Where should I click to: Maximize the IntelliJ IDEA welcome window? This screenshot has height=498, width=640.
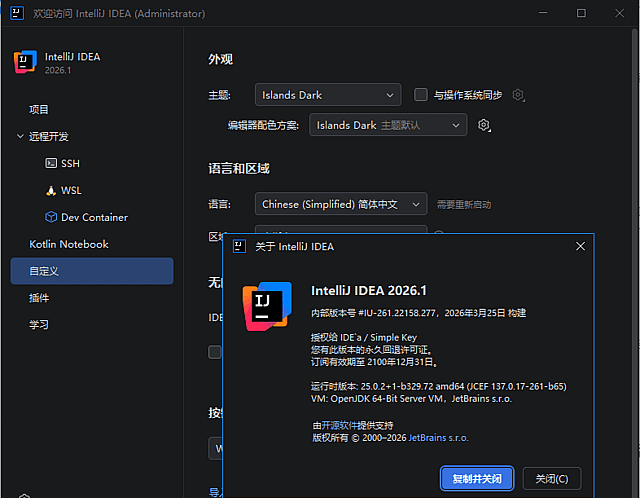click(581, 13)
